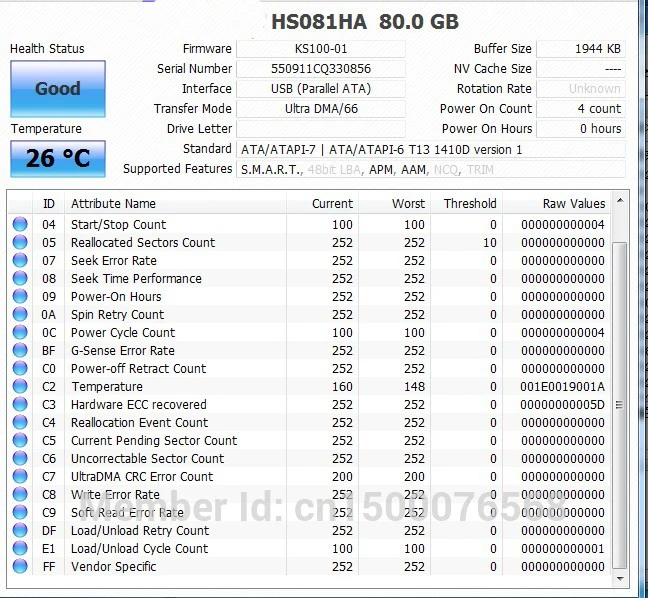Click status icon for Reallocated Sectors Count
Viewport: 648px width, 598px height.
point(20,242)
